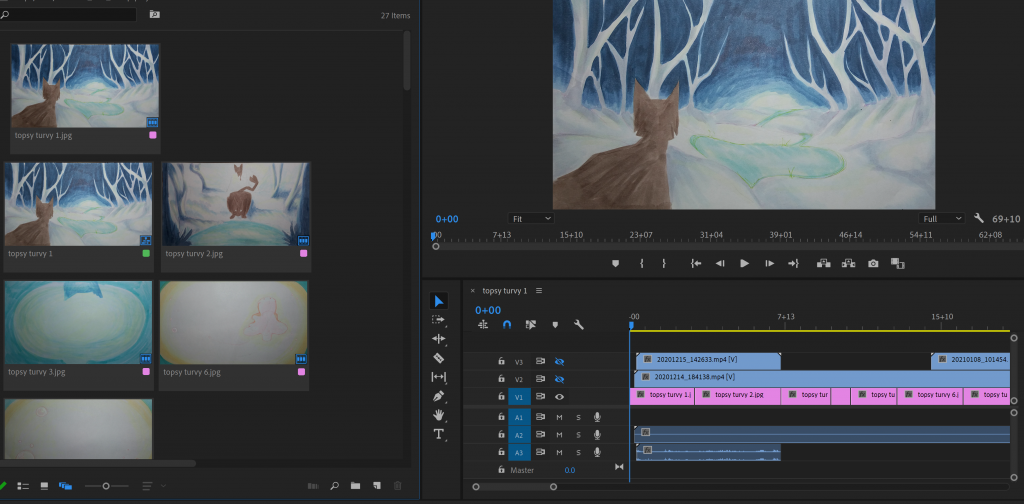
Task: Solo track A2
Action: click(578, 435)
